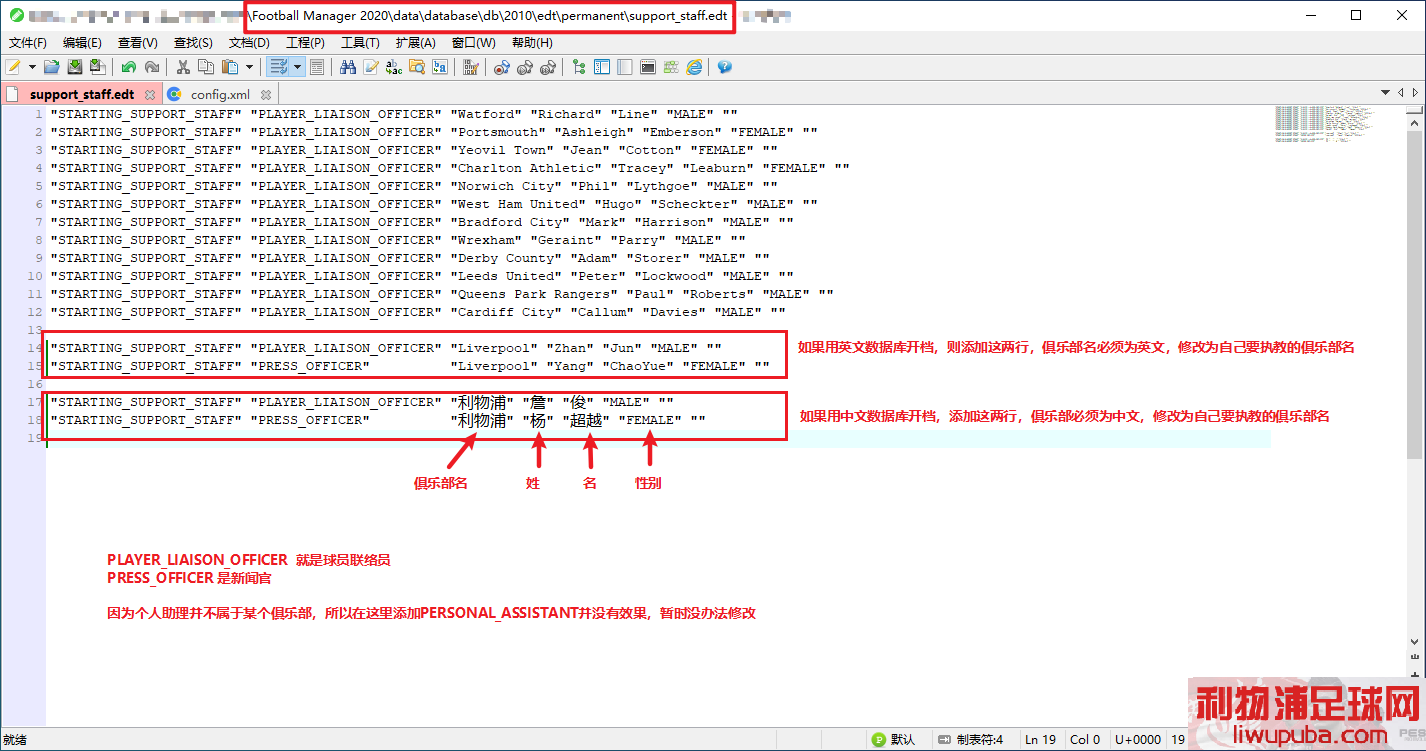Click the page lines icon beside word wrap
The image size is (1426, 751).
click(317, 67)
